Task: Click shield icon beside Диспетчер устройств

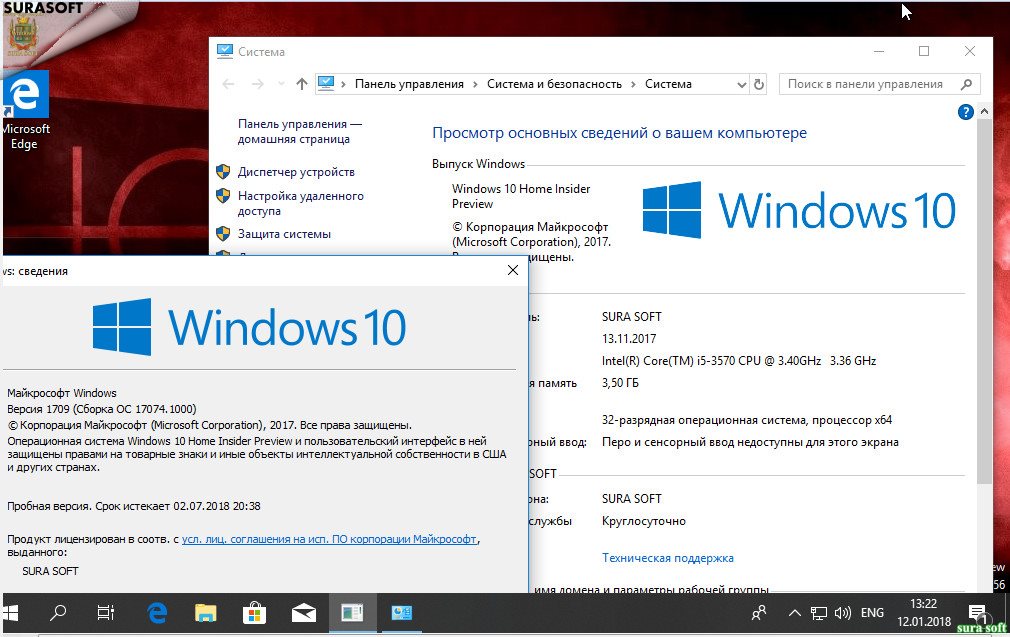Action: pos(223,171)
